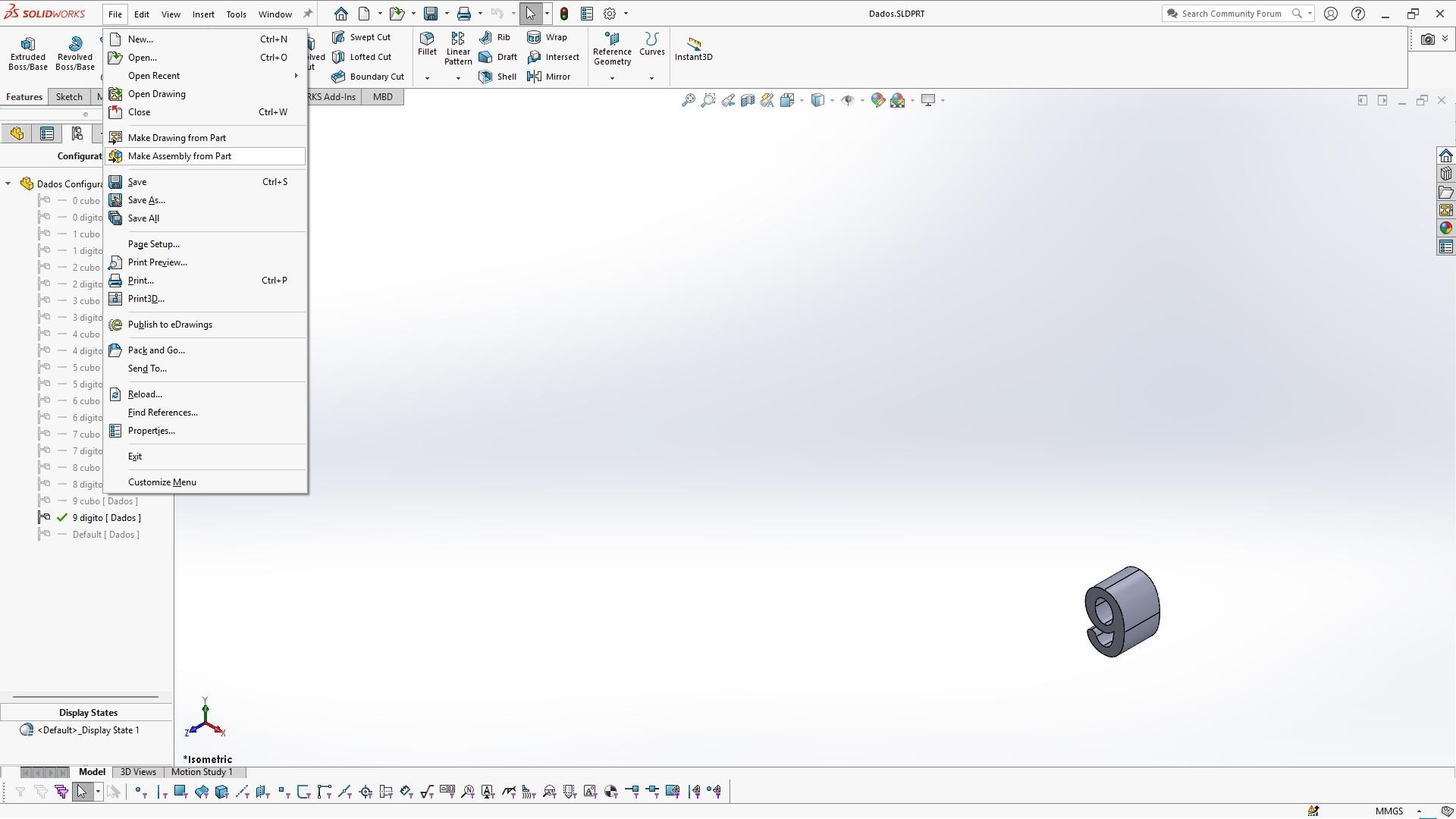The height and width of the screenshot is (819, 1456).
Task: Click the Home icon in the top toolbar
Action: tap(341, 14)
